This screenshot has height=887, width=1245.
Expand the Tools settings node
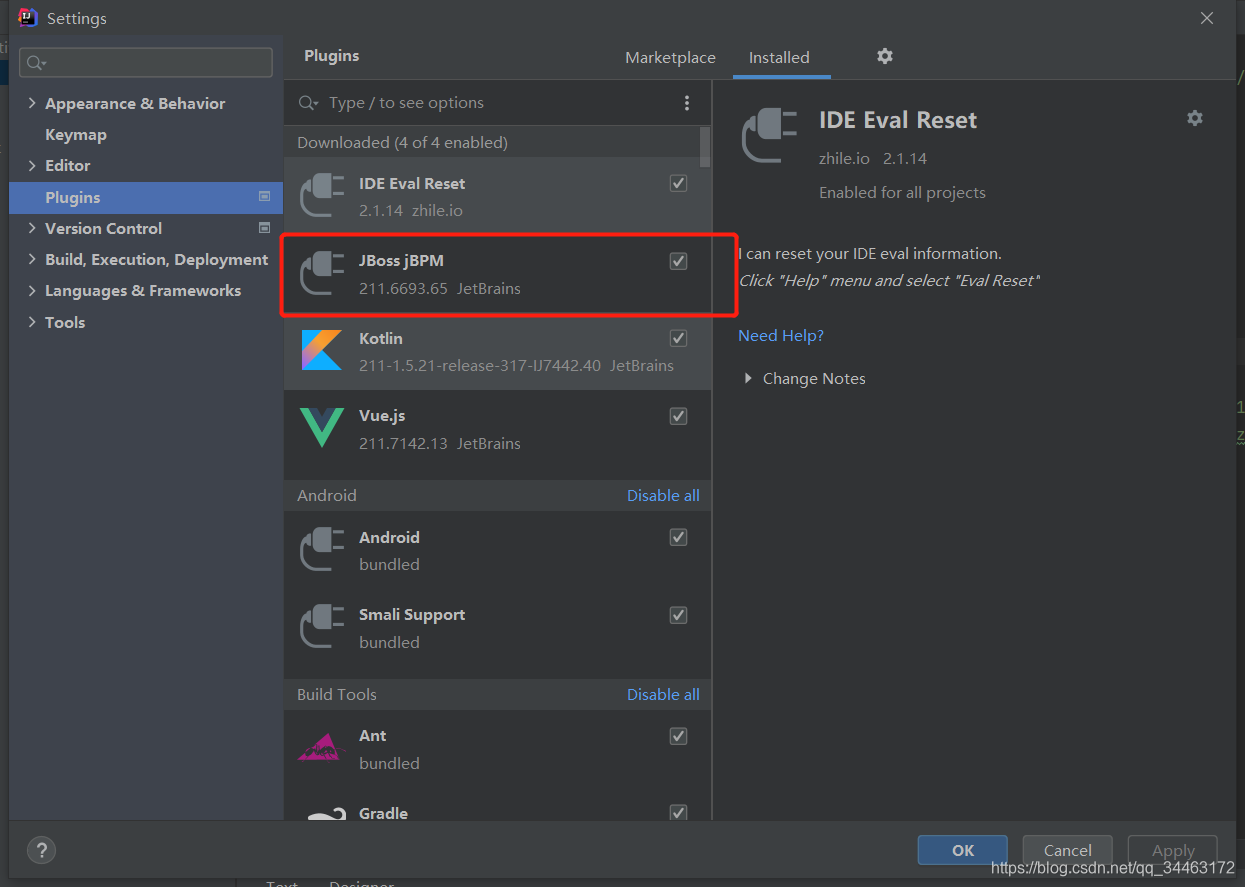tap(32, 322)
